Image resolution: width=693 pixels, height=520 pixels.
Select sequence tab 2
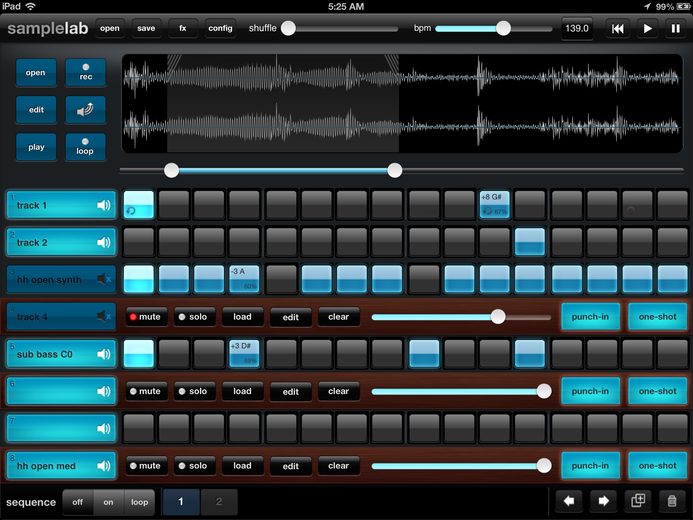coord(219,501)
